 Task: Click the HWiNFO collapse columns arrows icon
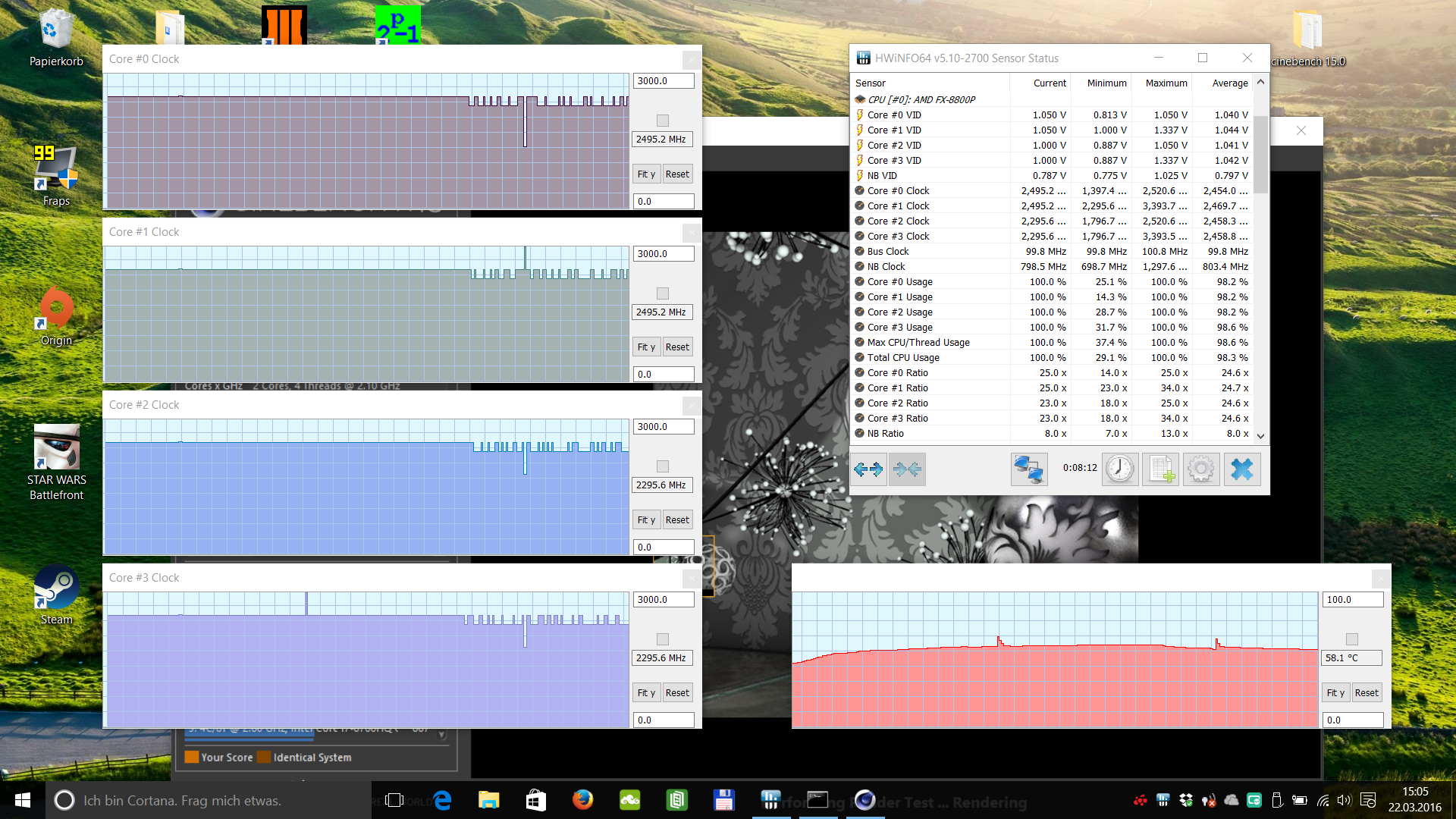pyautogui.click(x=907, y=469)
